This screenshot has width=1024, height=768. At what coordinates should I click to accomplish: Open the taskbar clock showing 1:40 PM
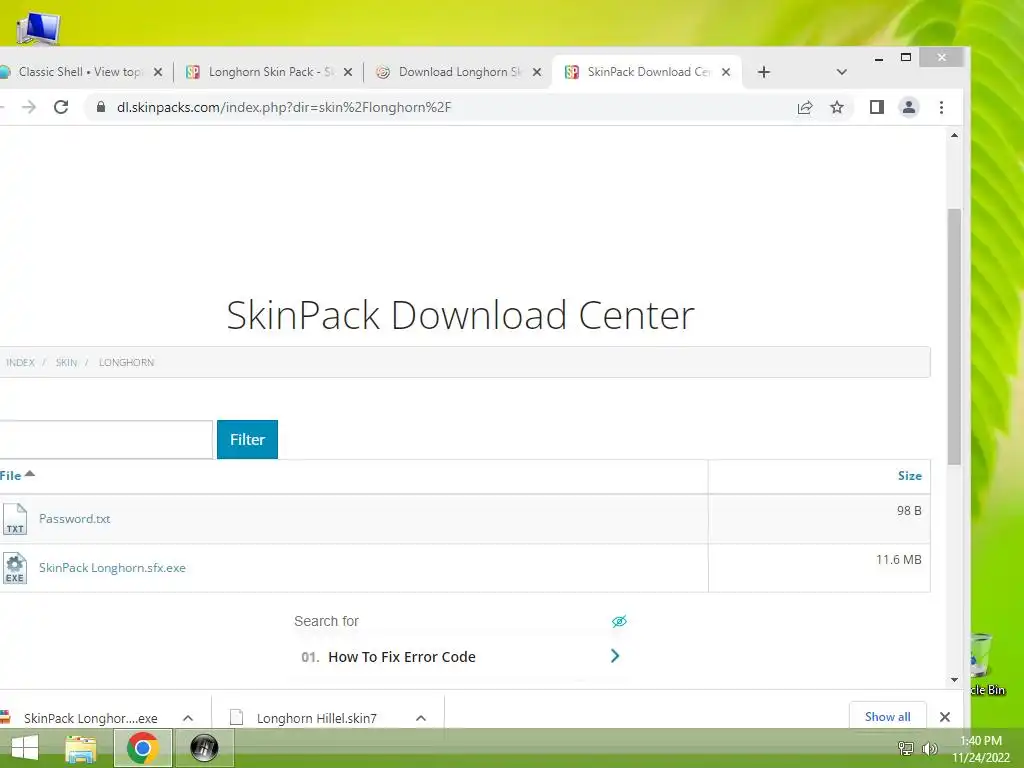[x=980, y=749]
